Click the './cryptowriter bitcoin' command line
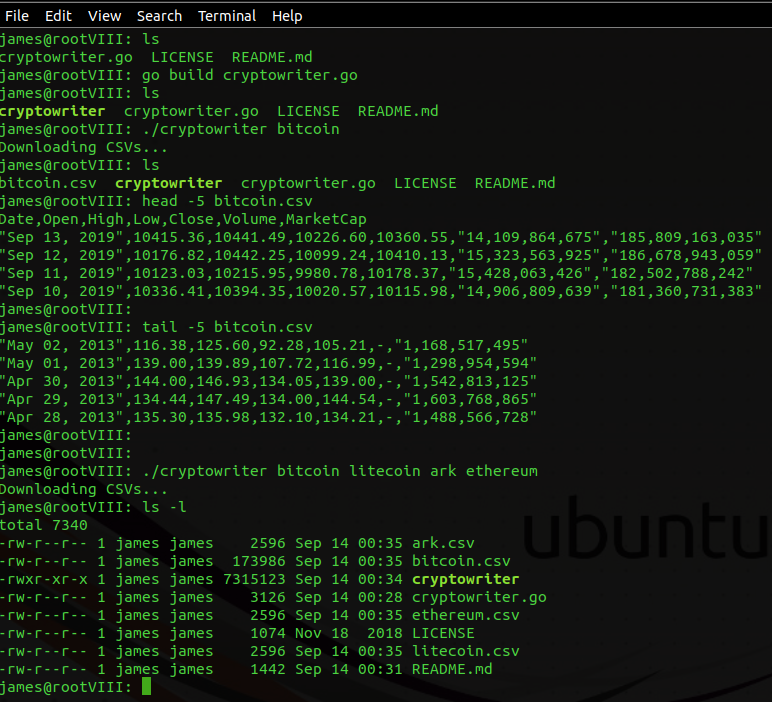This screenshot has height=702, width=772. [x=241, y=129]
